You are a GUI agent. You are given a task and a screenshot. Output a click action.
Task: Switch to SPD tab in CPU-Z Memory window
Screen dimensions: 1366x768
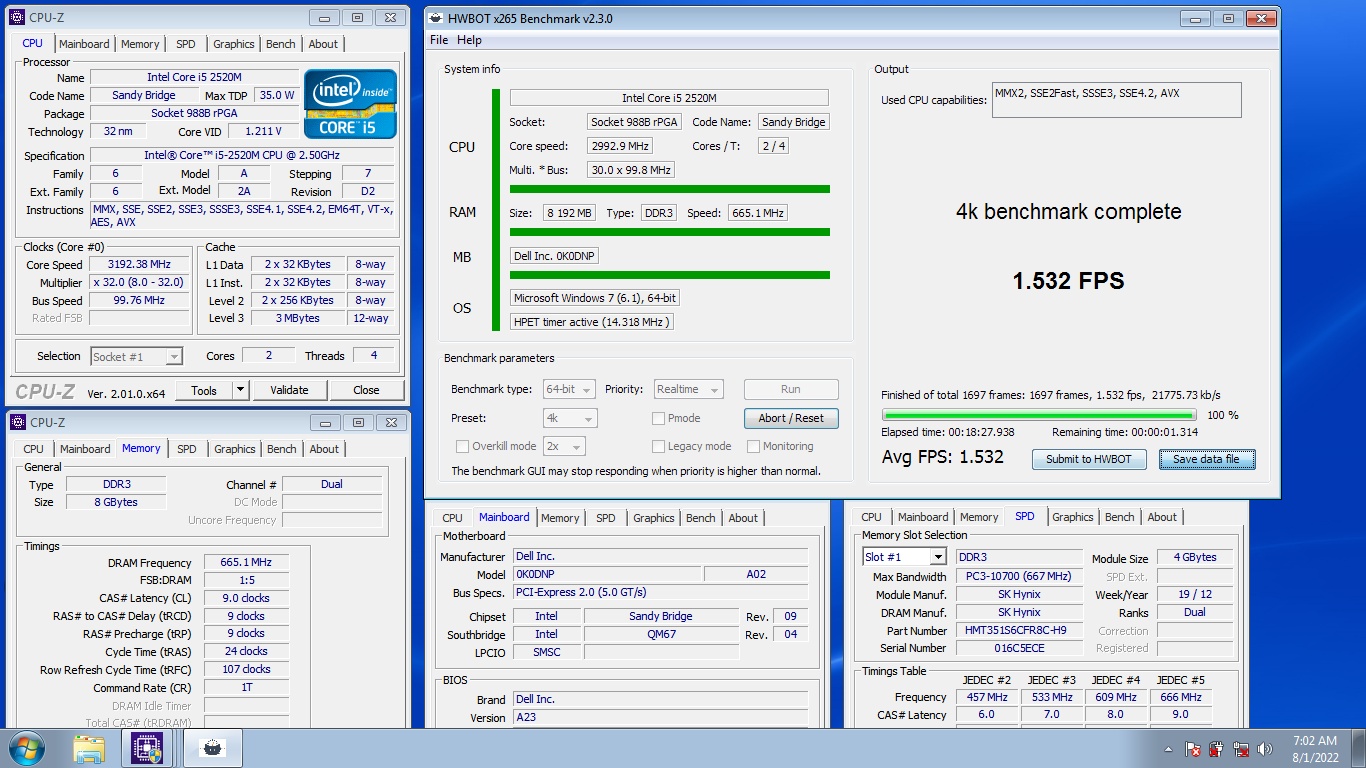pyautogui.click(x=187, y=449)
